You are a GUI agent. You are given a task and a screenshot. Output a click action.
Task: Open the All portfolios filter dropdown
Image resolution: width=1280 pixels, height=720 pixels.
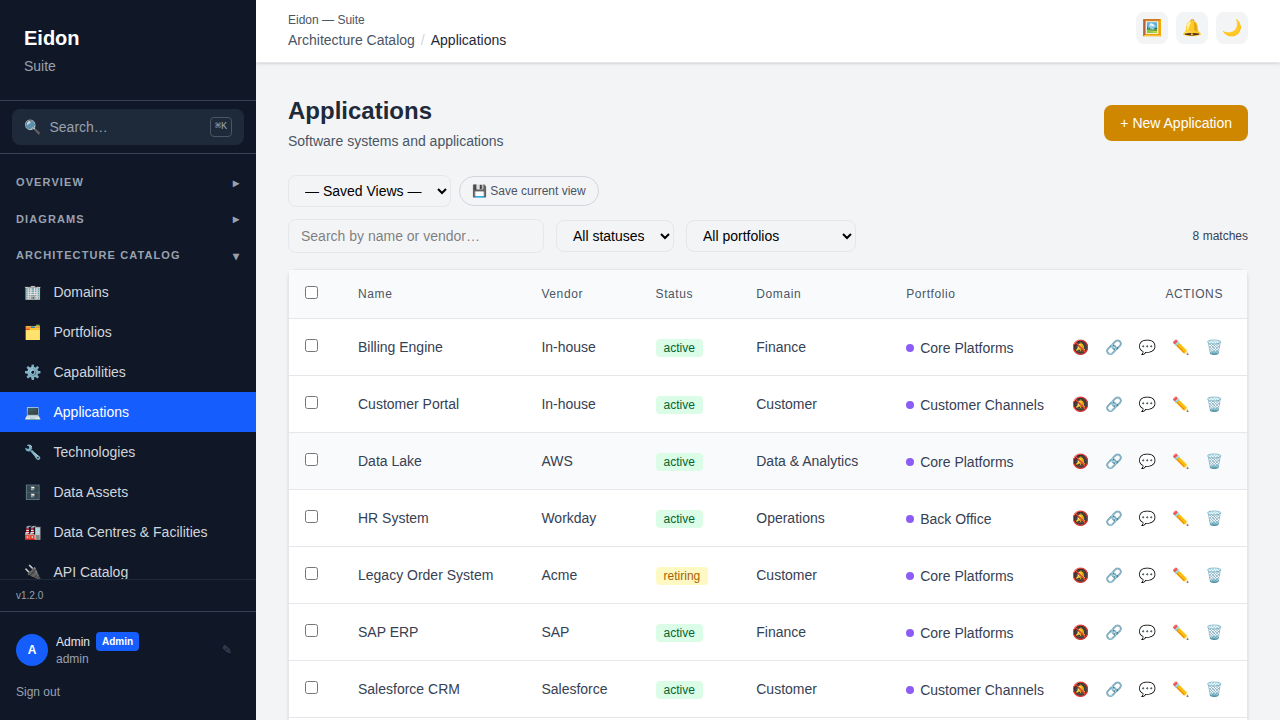click(x=771, y=236)
